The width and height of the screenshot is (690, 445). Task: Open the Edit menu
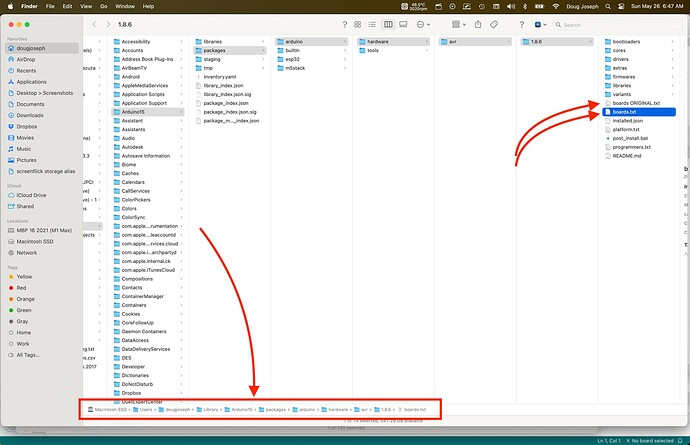(x=67, y=6)
